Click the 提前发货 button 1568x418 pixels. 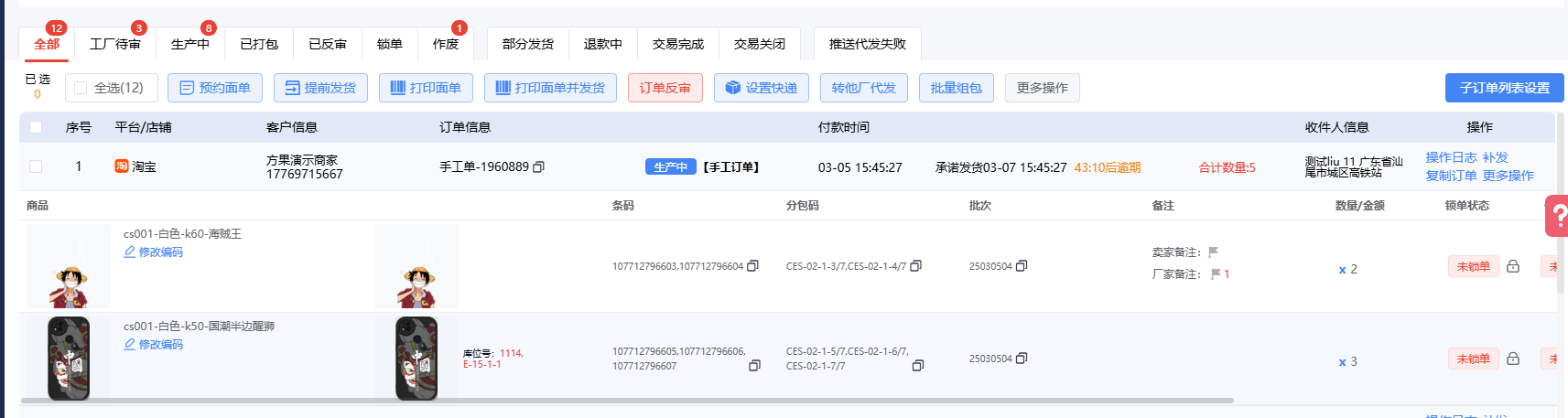coord(320,88)
